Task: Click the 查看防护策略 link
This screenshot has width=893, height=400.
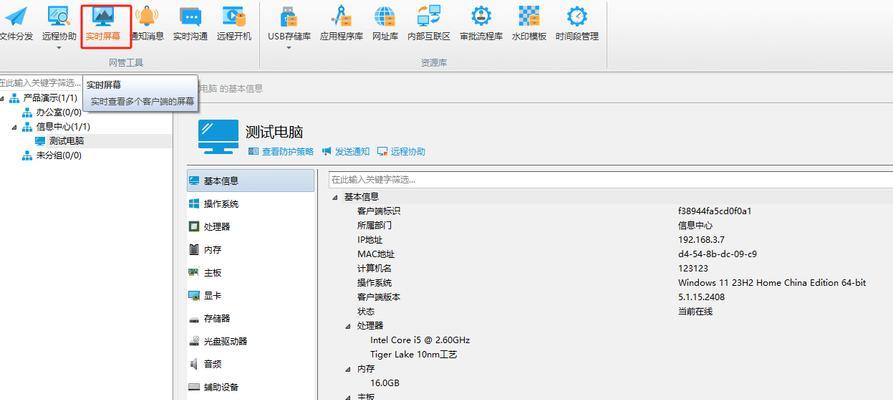Action: point(287,152)
